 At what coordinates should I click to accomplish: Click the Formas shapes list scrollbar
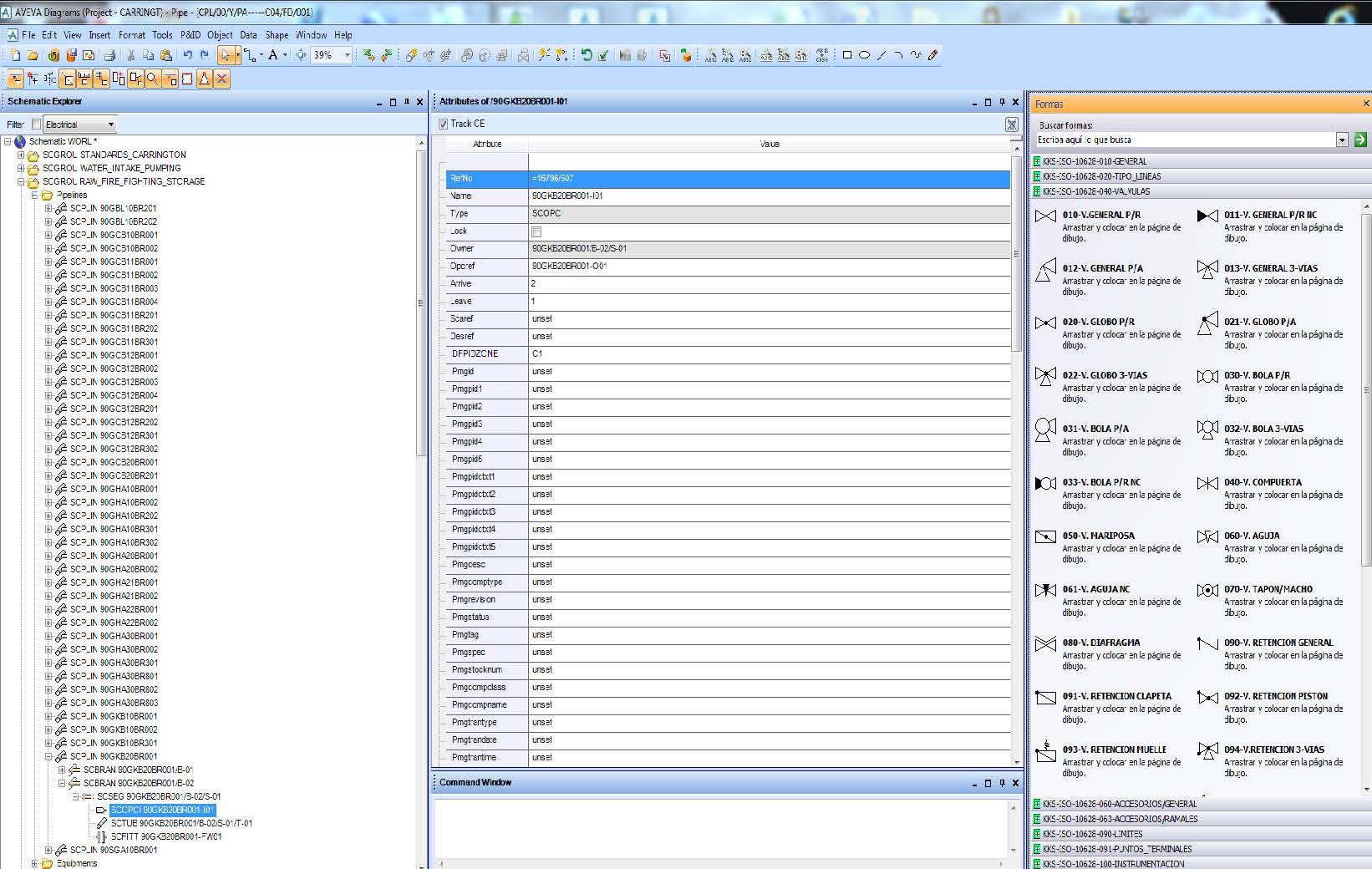[1367, 389]
